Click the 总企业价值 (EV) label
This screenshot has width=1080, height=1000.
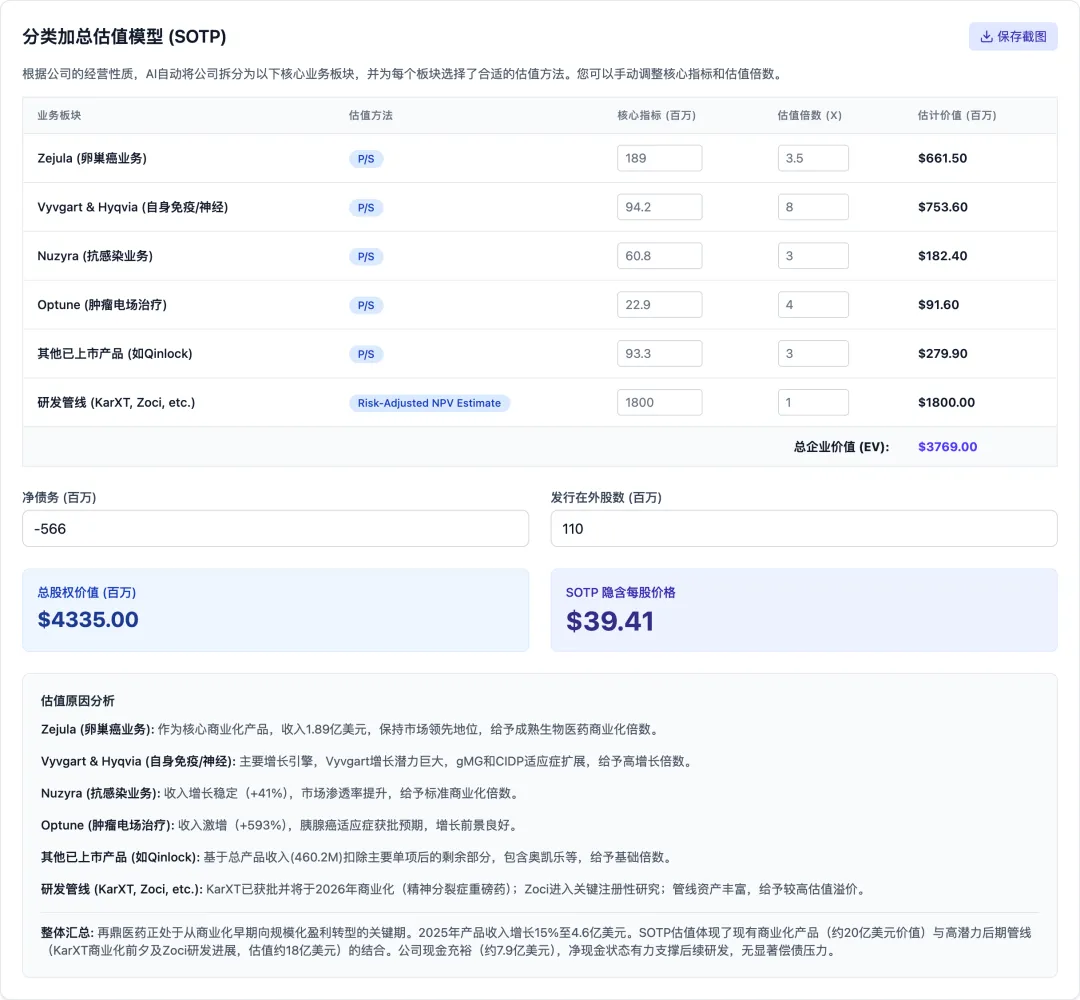click(x=841, y=446)
